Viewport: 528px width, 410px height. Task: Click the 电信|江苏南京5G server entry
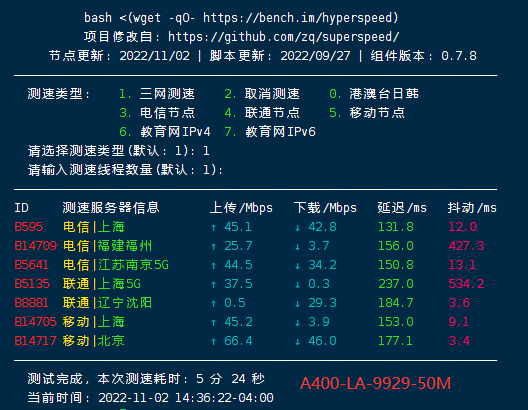[x=116, y=265]
